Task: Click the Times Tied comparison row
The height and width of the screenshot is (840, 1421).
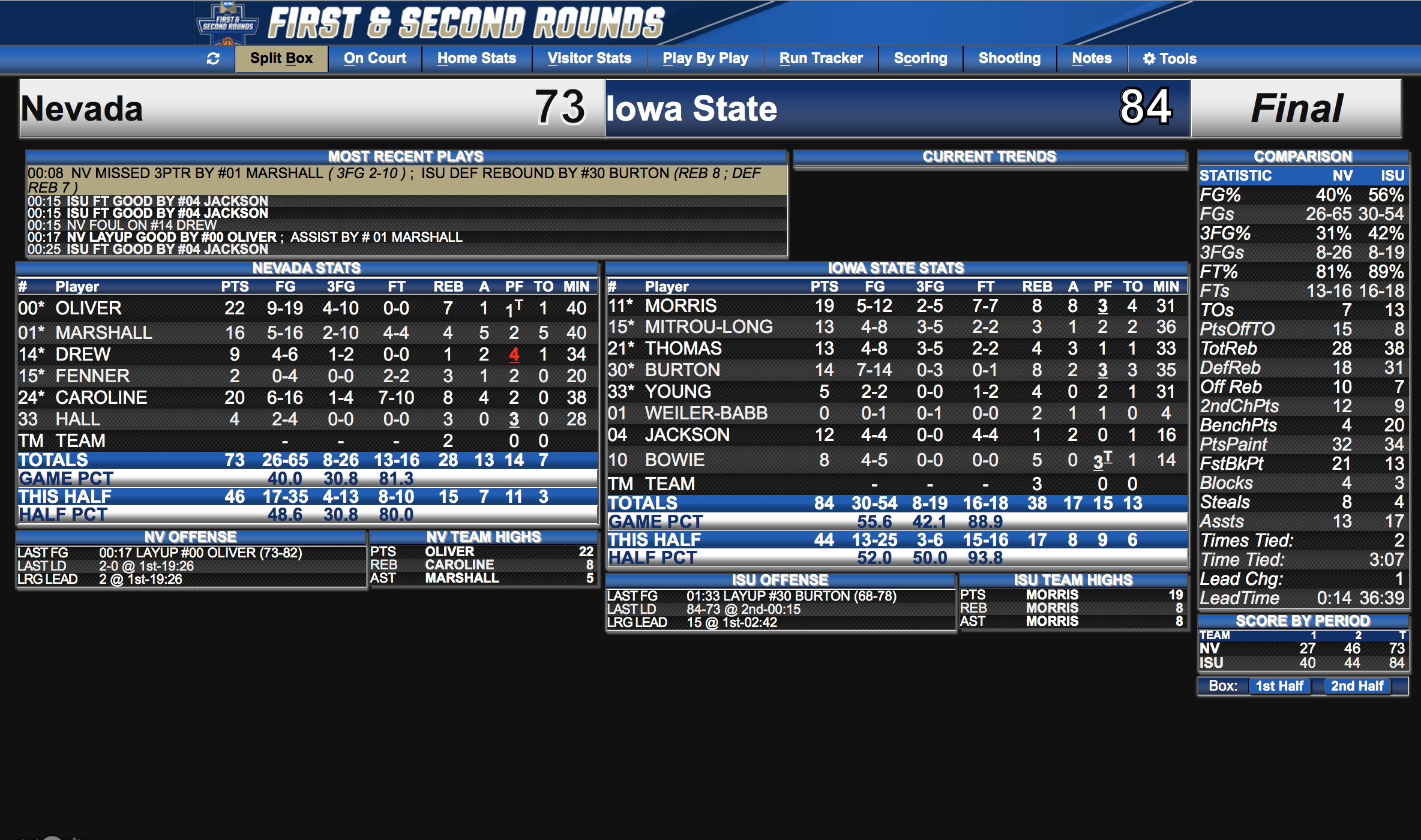Action: pos(1302,541)
